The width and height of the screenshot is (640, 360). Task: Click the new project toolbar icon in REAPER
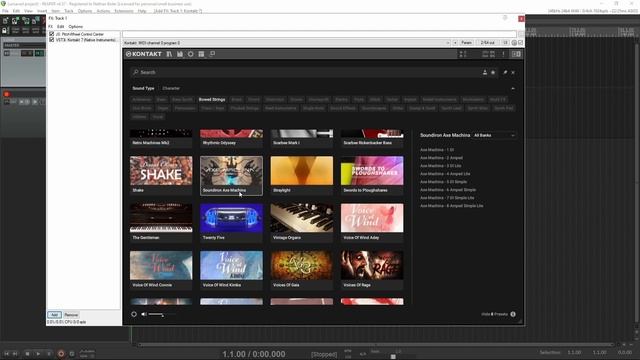5,20
